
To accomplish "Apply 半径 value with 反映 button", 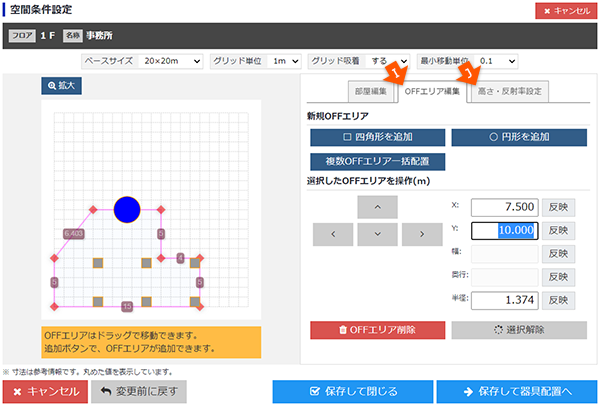I will [x=558, y=300].
